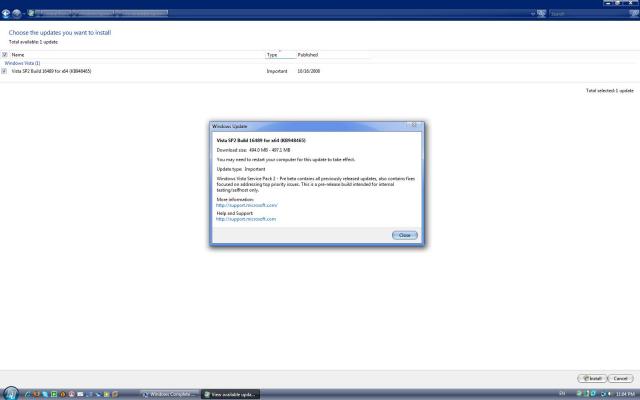Screen dimensions: 640x400
Task: Click the refresh icon beside address bar
Action: click(x=541, y=13)
